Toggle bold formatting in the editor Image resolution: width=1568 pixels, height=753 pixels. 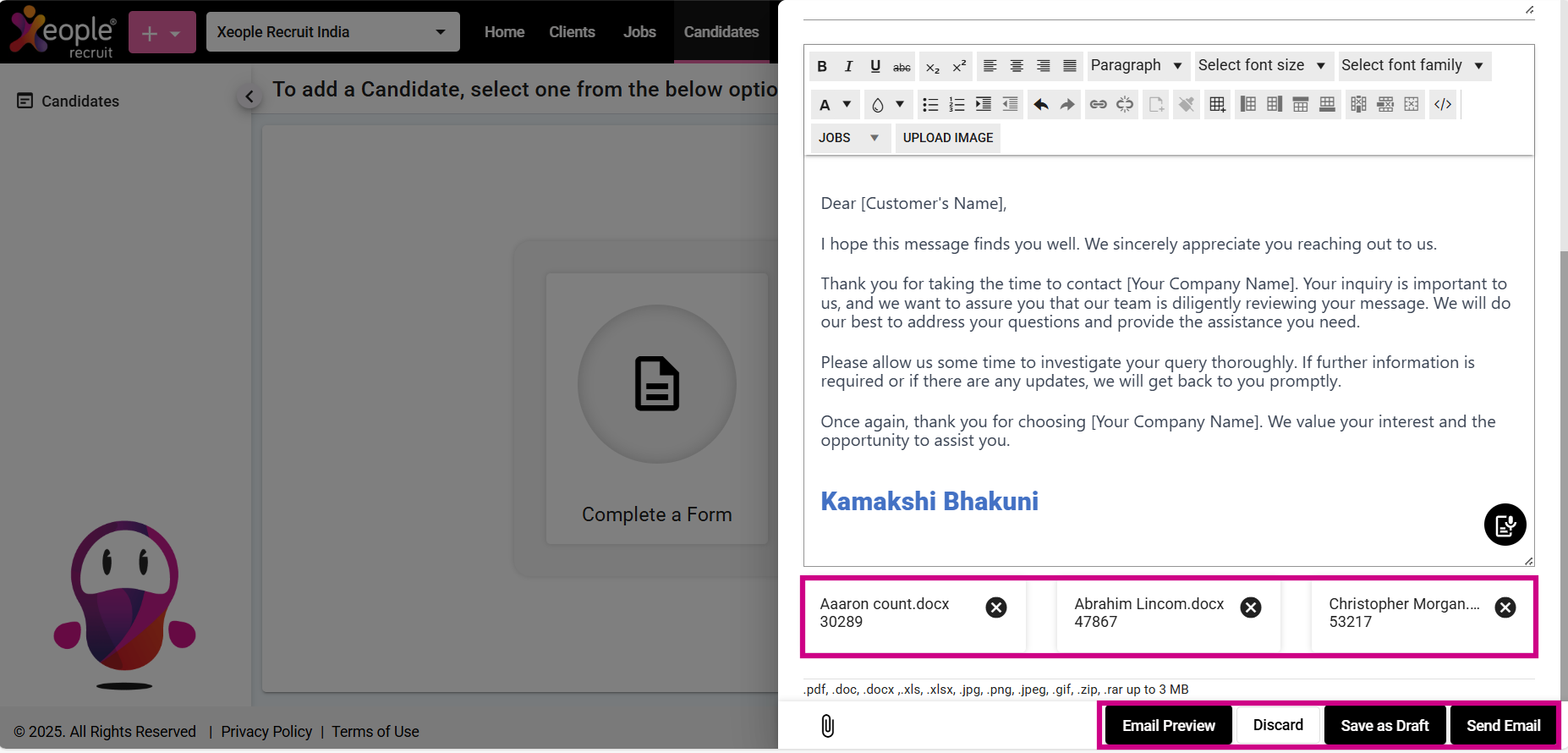pos(822,66)
